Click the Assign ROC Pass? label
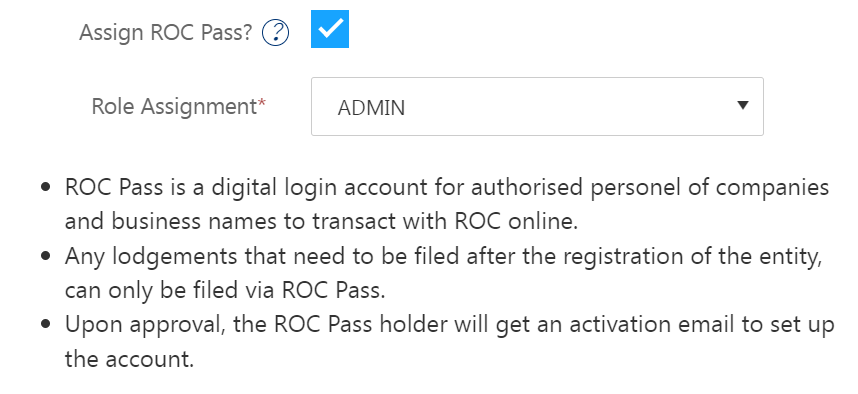 point(166,33)
